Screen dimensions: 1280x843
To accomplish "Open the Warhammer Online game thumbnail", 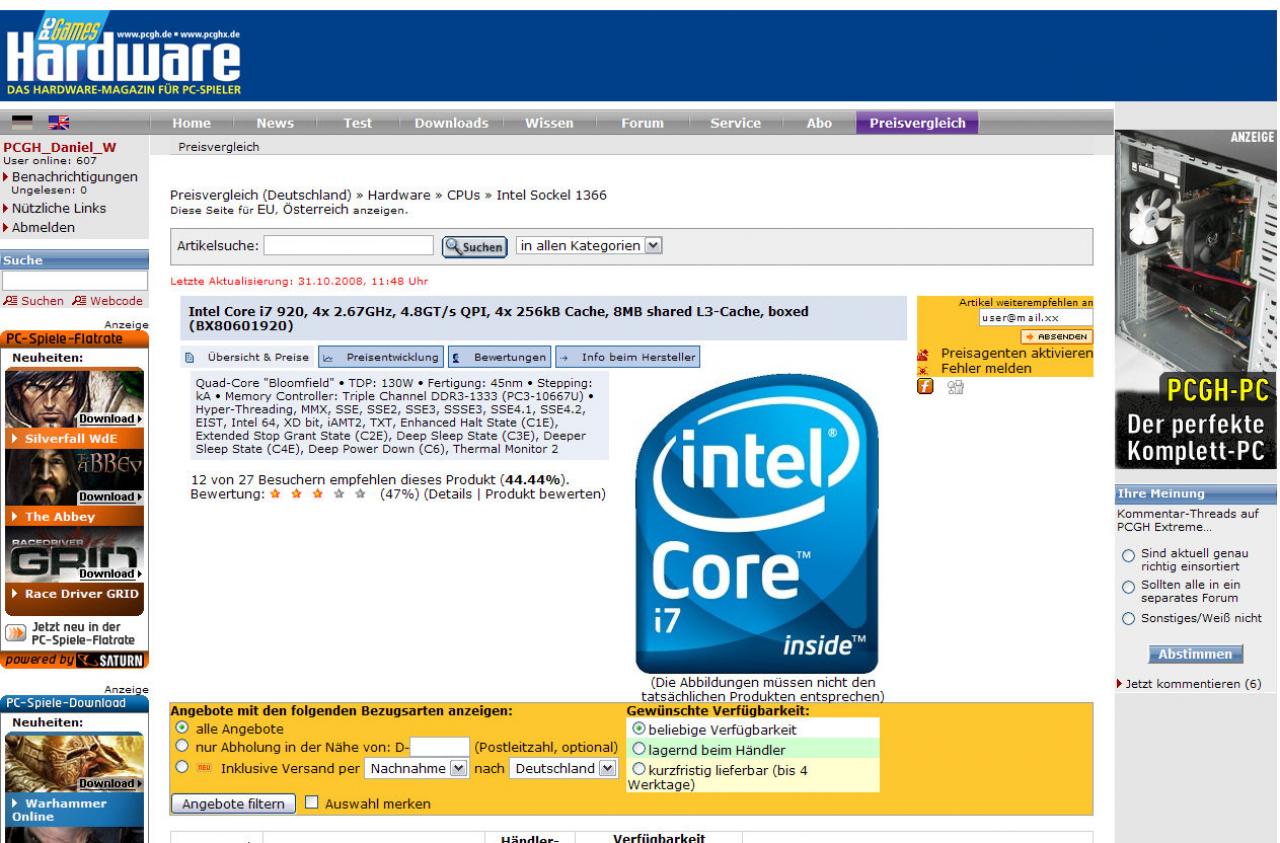I will point(75,761).
